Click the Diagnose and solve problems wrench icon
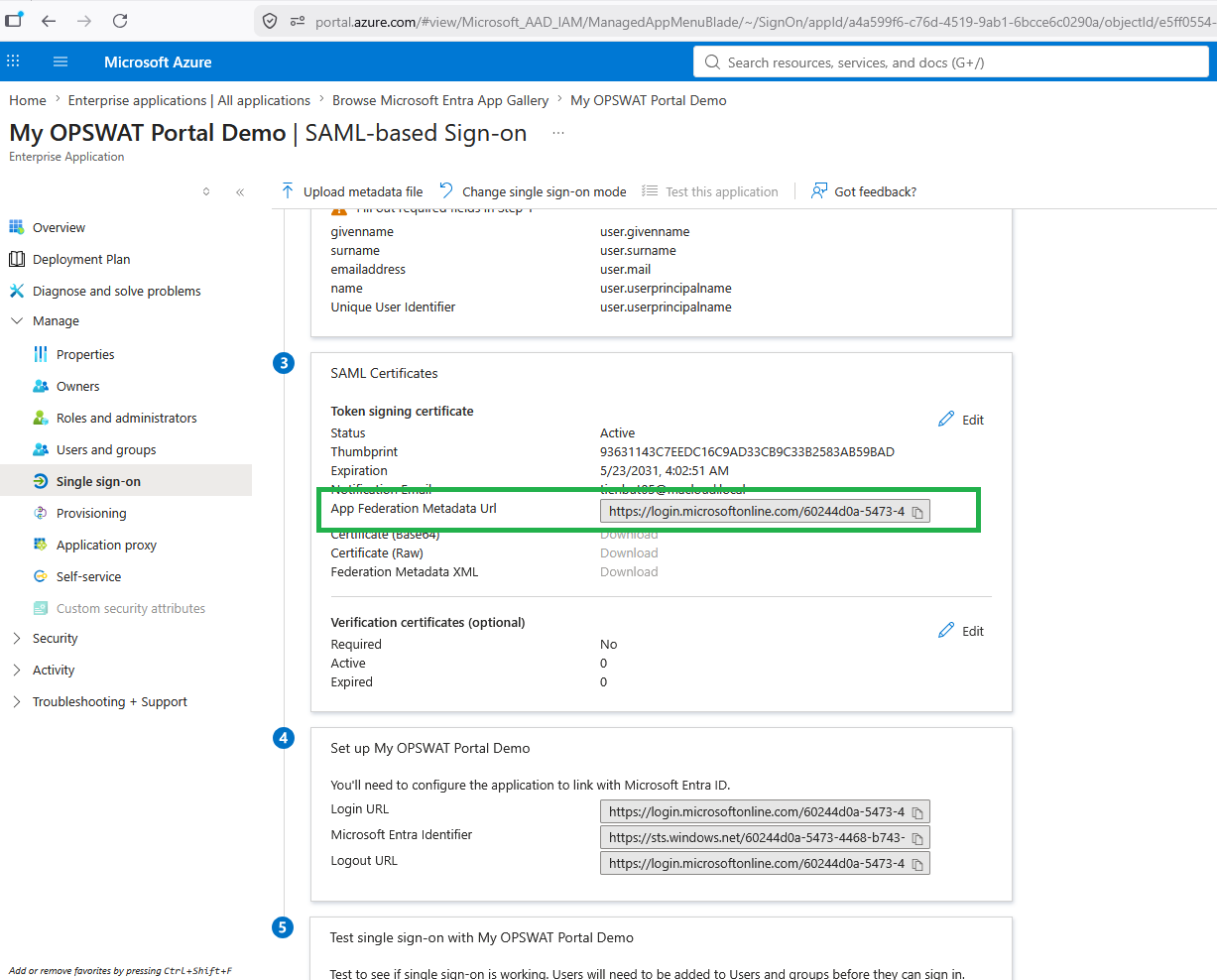The width and height of the screenshot is (1217, 980). point(16,291)
